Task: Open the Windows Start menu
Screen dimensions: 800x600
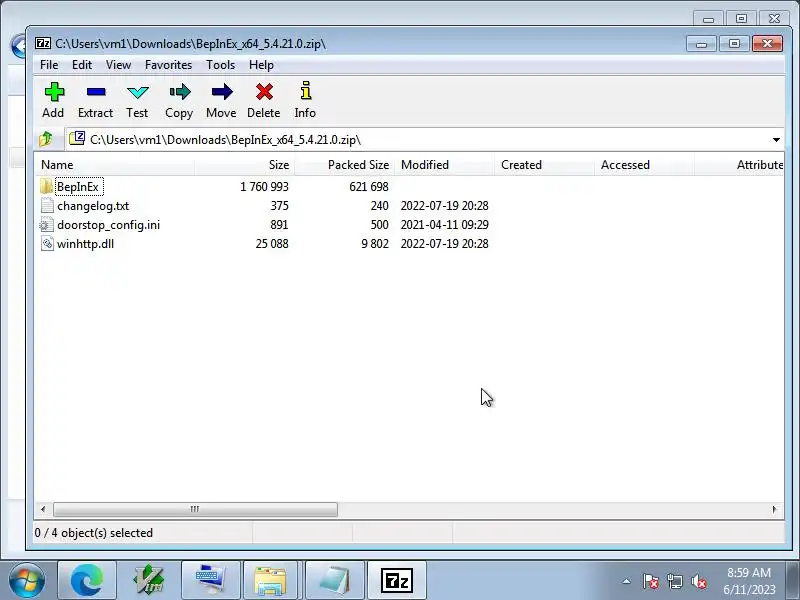Action: click(27, 580)
